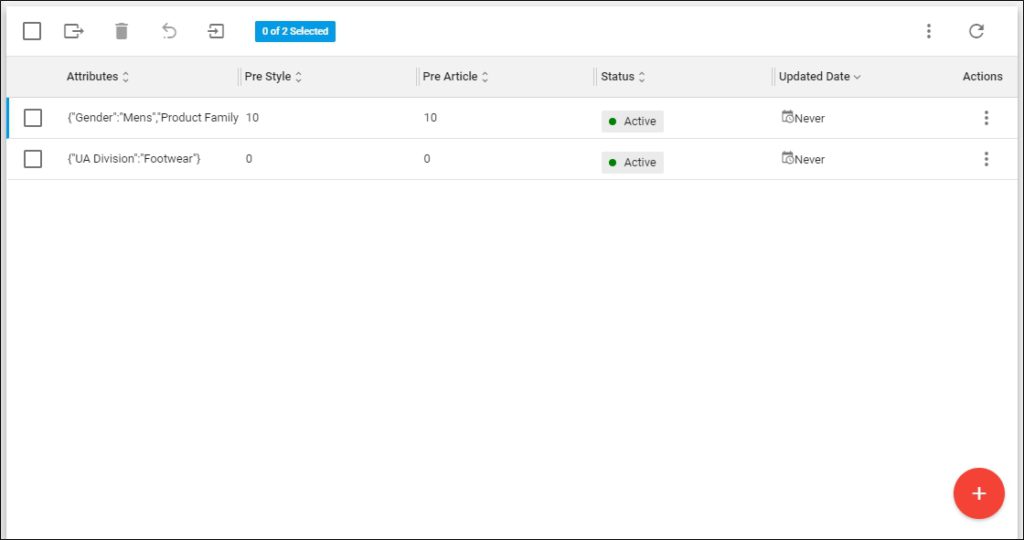The height and width of the screenshot is (540, 1024).
Task: Toggle the select-all checkbox in the toolbar
Action: 32,31
